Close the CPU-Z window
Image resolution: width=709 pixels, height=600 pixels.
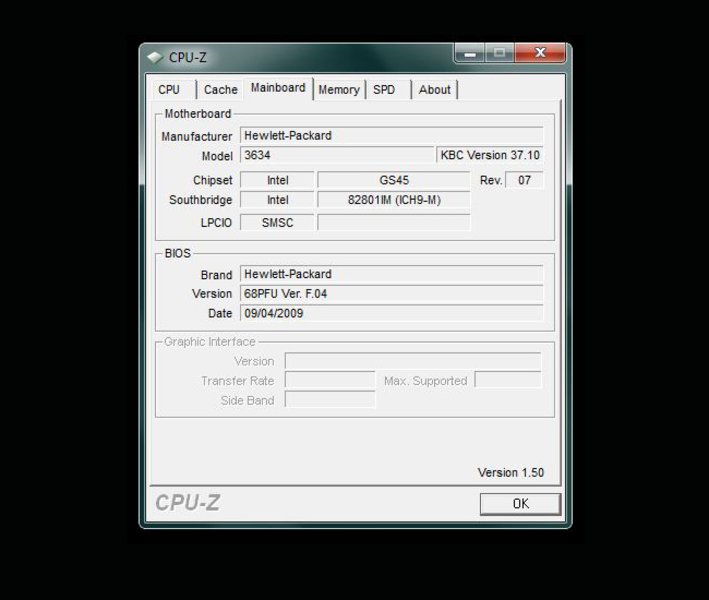[540, 53]
